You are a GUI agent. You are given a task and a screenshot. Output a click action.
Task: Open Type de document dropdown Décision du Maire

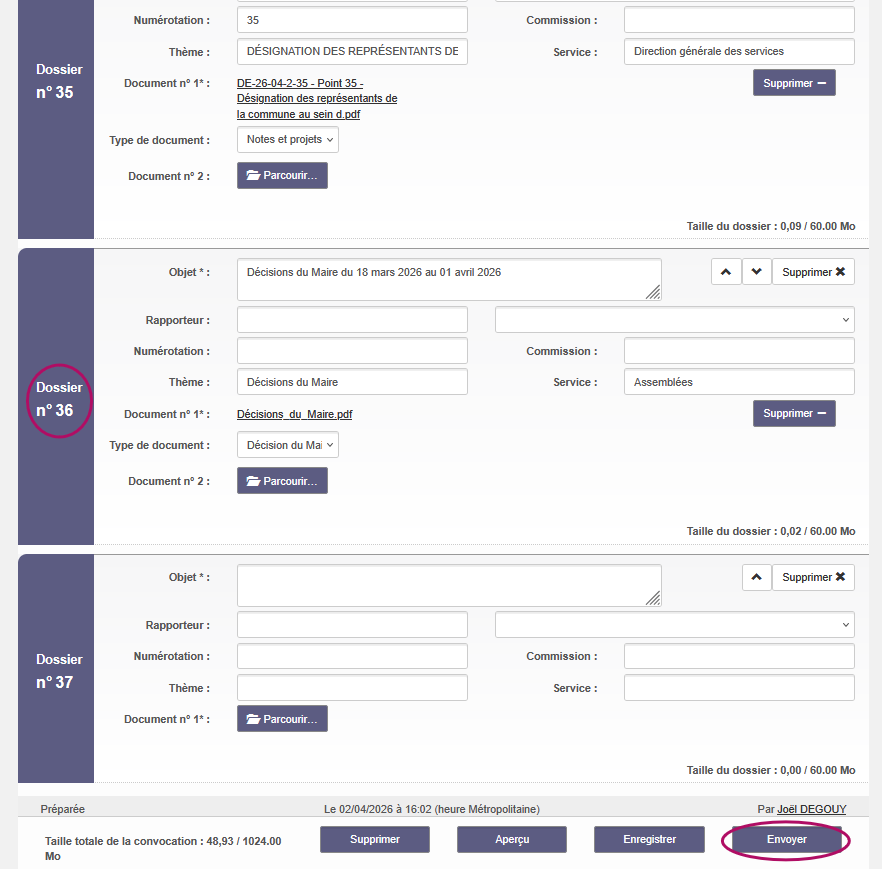pyautogui.click(x=288, y=445)
